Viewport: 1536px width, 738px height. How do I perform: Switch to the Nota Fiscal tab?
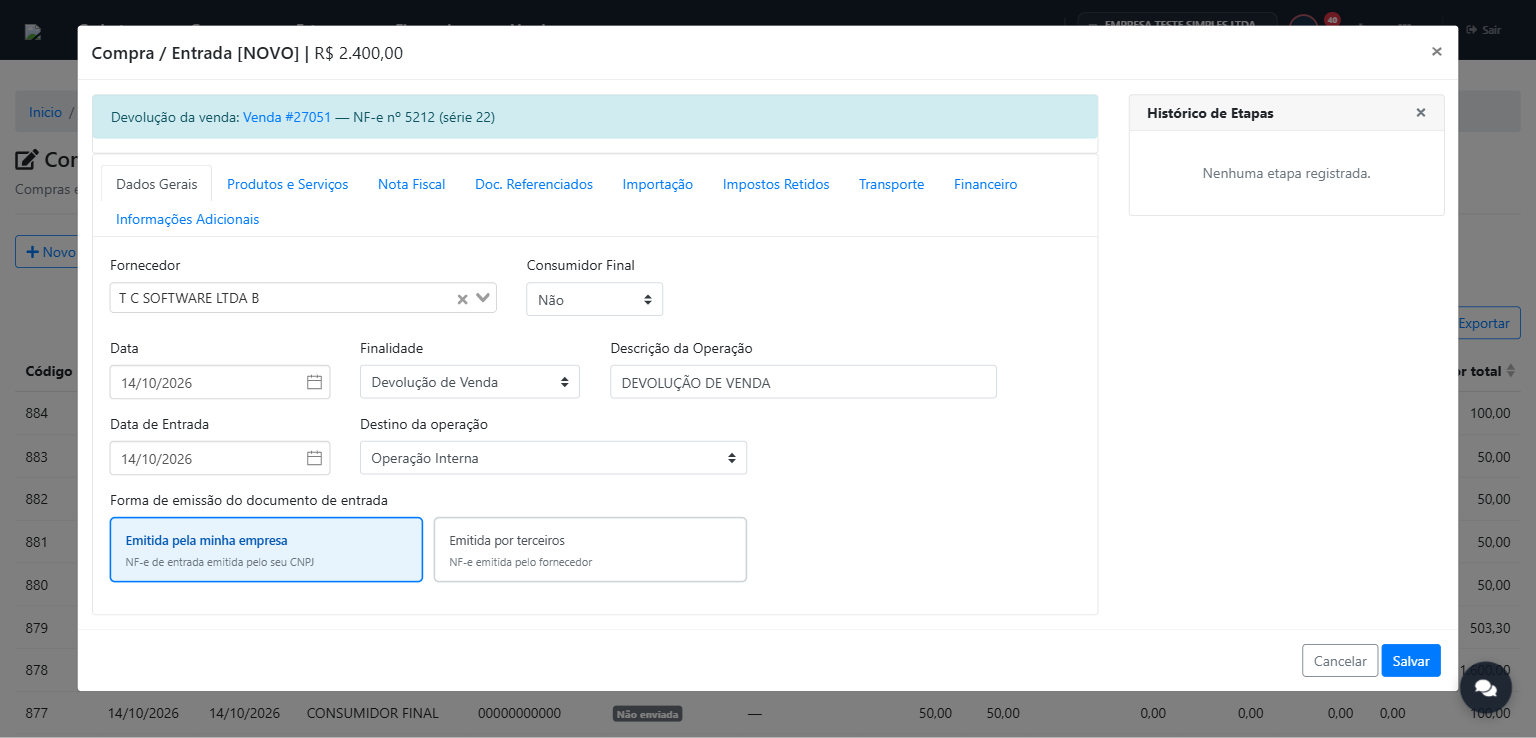click(x=412, y=184)
